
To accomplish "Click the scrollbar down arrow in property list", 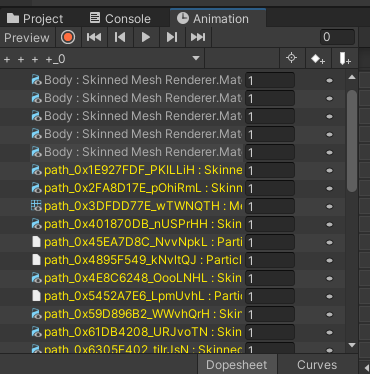I will pyautogui.click(x=352, y=345).
